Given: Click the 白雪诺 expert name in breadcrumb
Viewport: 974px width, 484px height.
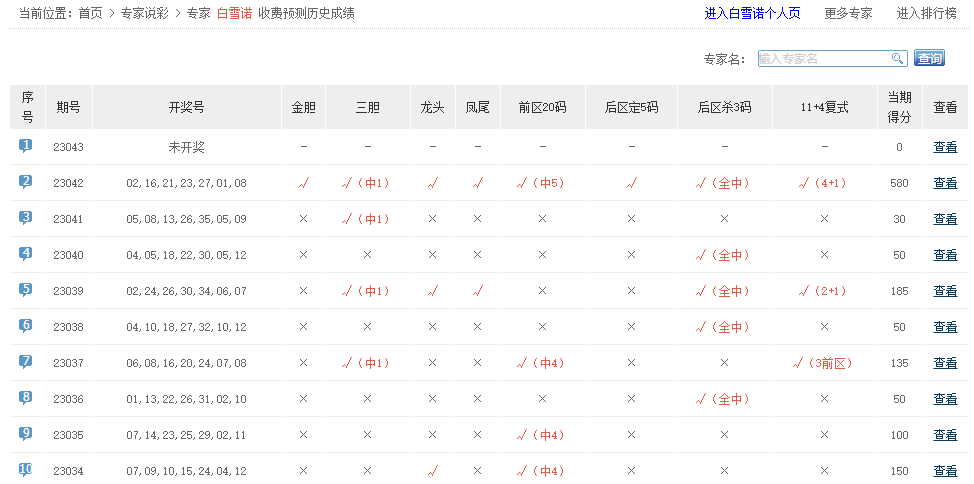Looking at the screenshot, I should click(x=234, y=14).
